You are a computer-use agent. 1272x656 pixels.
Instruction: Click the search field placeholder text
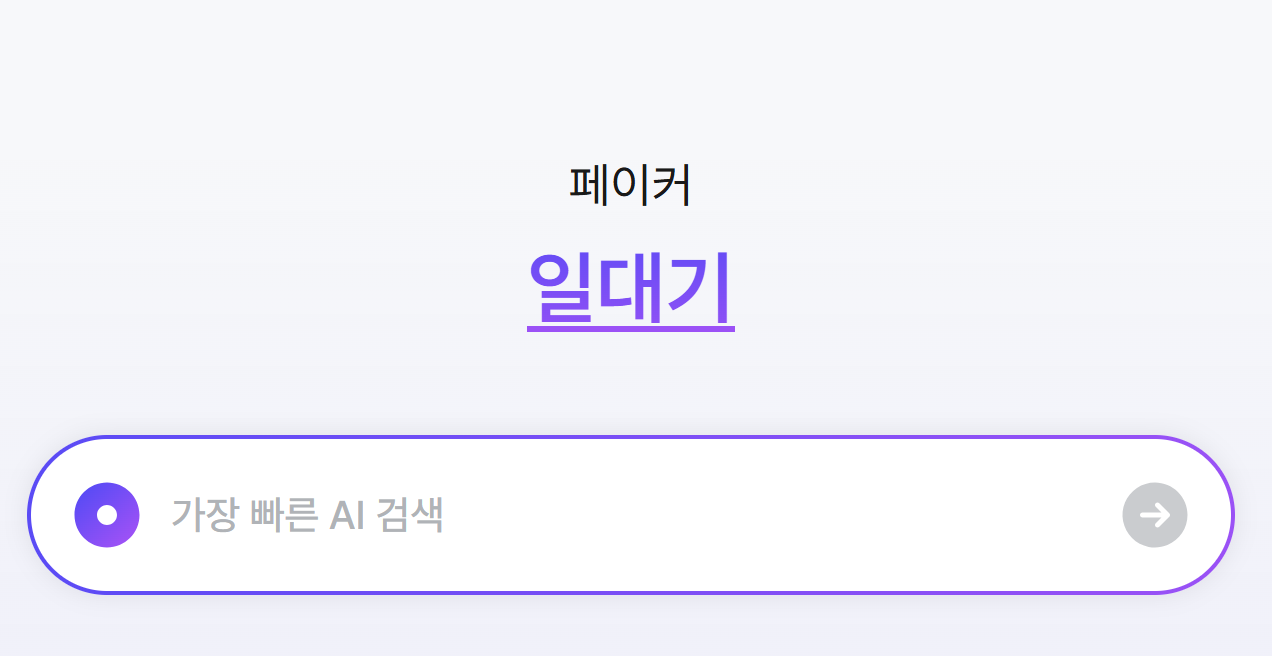(308, 514)
